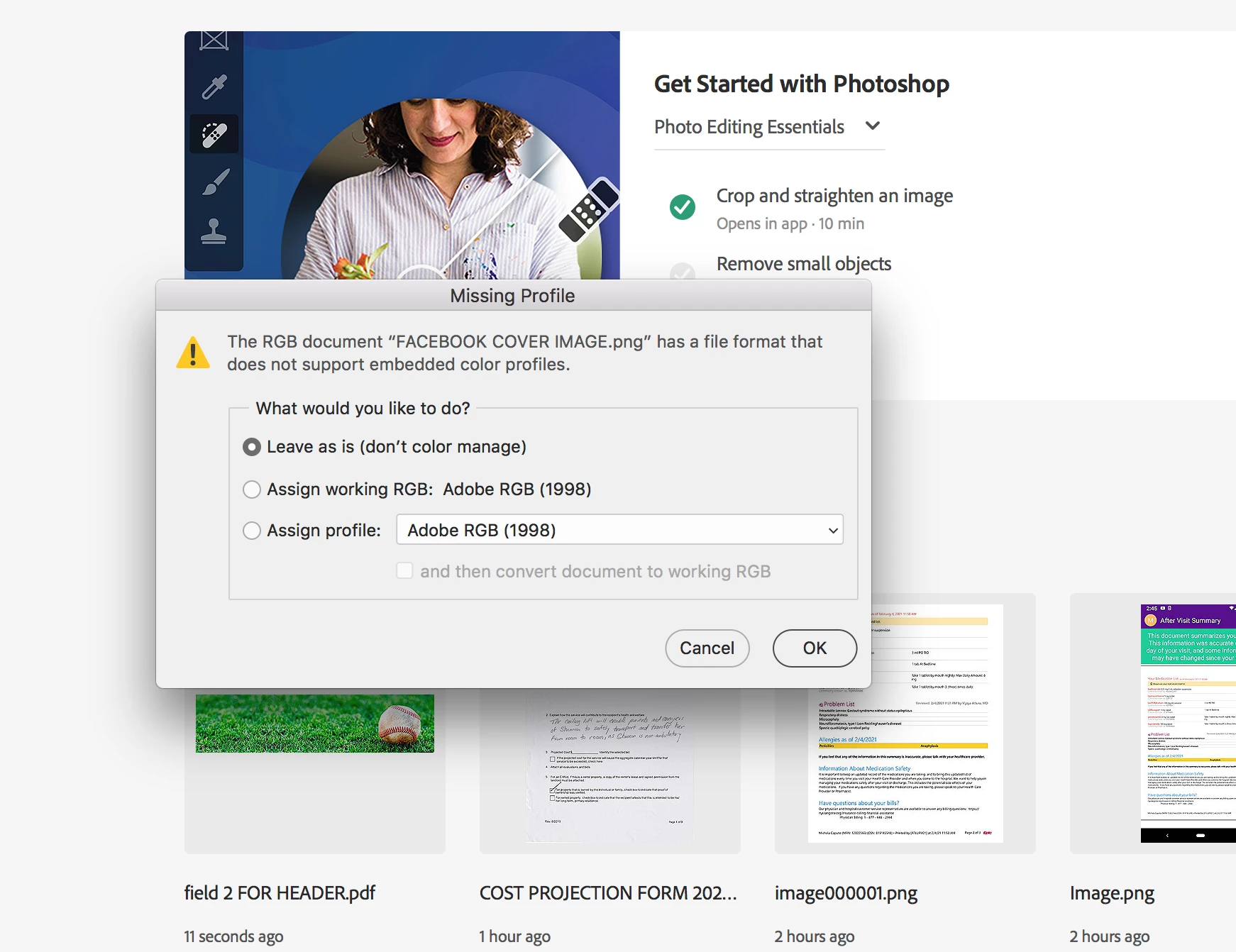This screenshot has height=952, width=1236.
Task: Toggle convert document to working RGB checkbox
Action: pyautogui.click(x=404, y=571)
